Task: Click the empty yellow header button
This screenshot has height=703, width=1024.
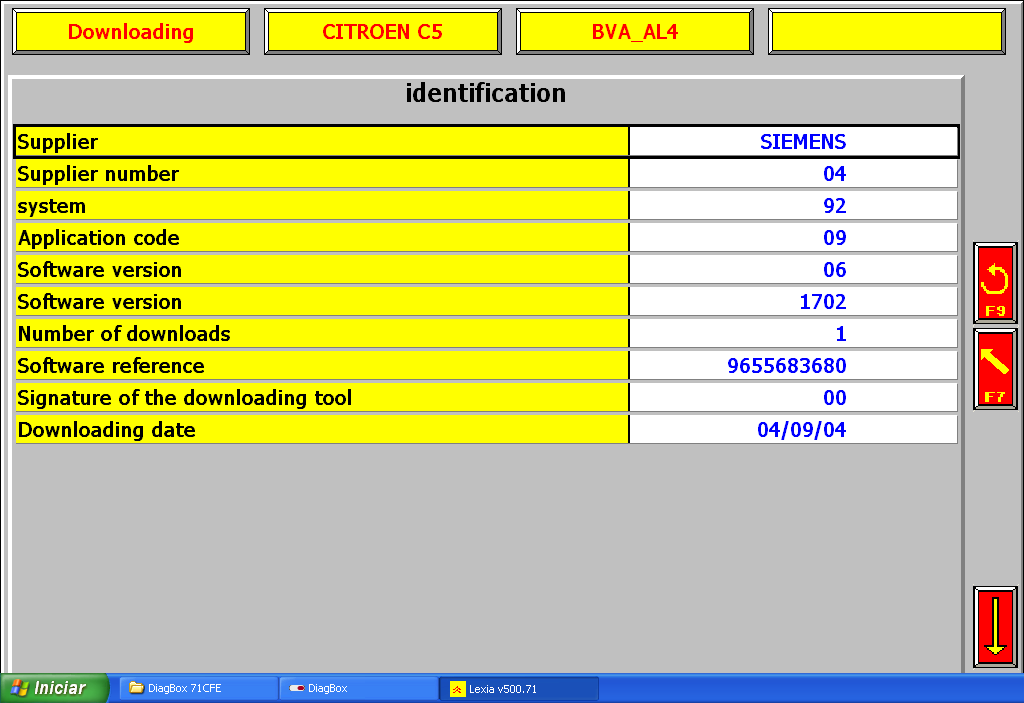Action: 886,32
